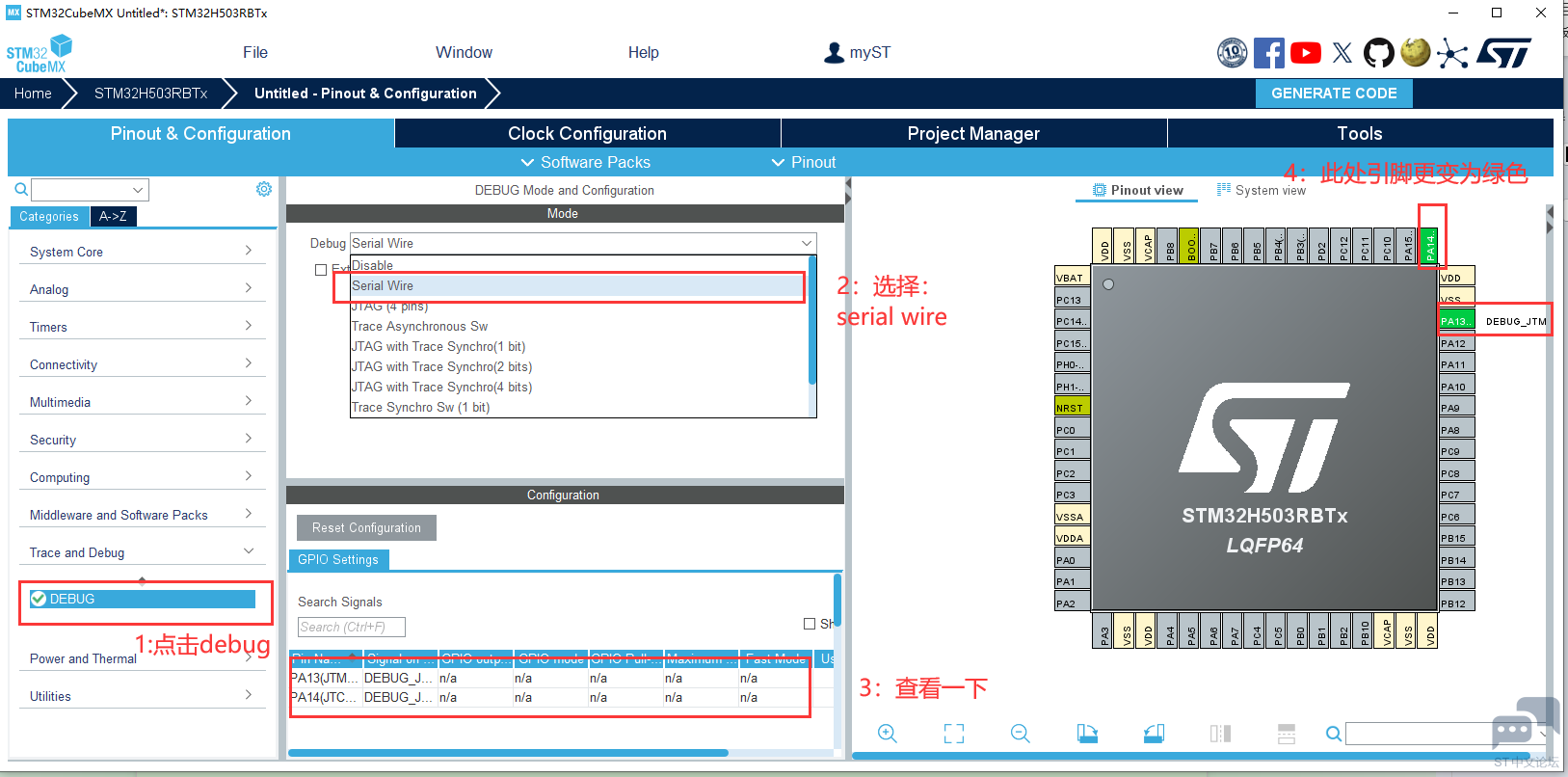Open the Help menu
This screenshot has height=777, width=1568.
coord(644,52)
